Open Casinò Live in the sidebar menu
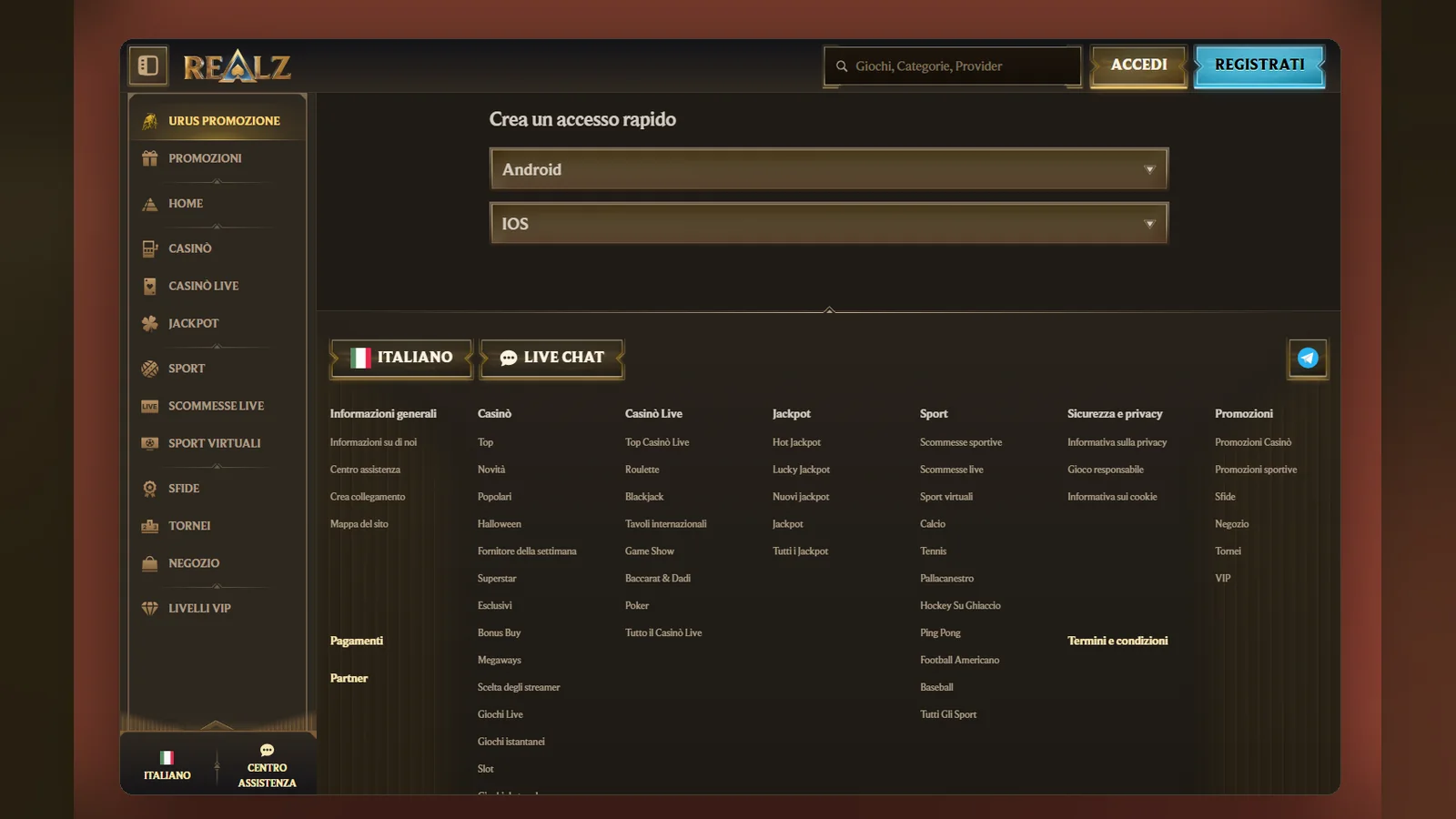 click(x=204, y=286)
